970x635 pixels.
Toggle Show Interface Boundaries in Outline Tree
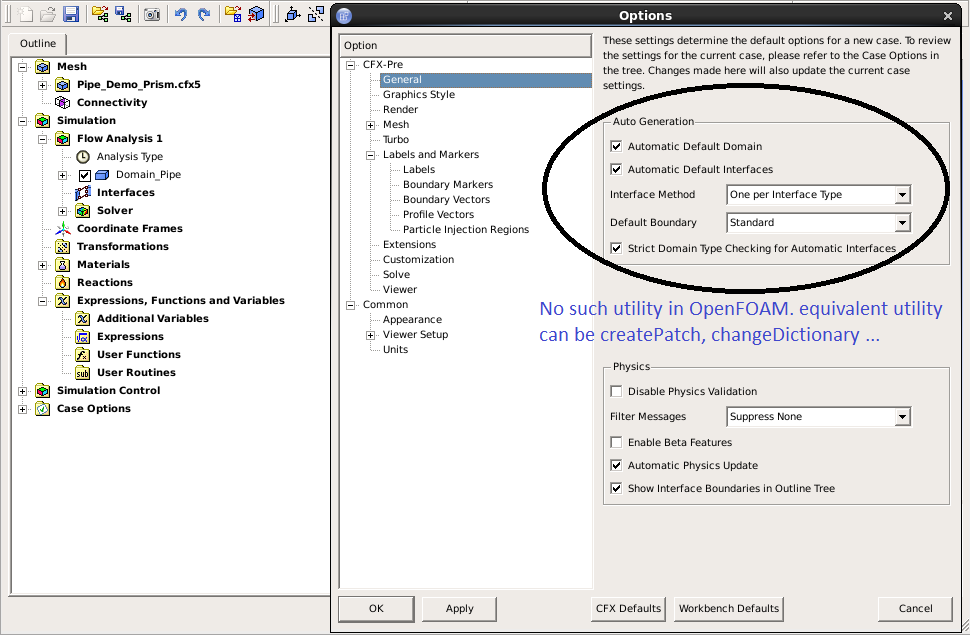(x=616, y=488)
